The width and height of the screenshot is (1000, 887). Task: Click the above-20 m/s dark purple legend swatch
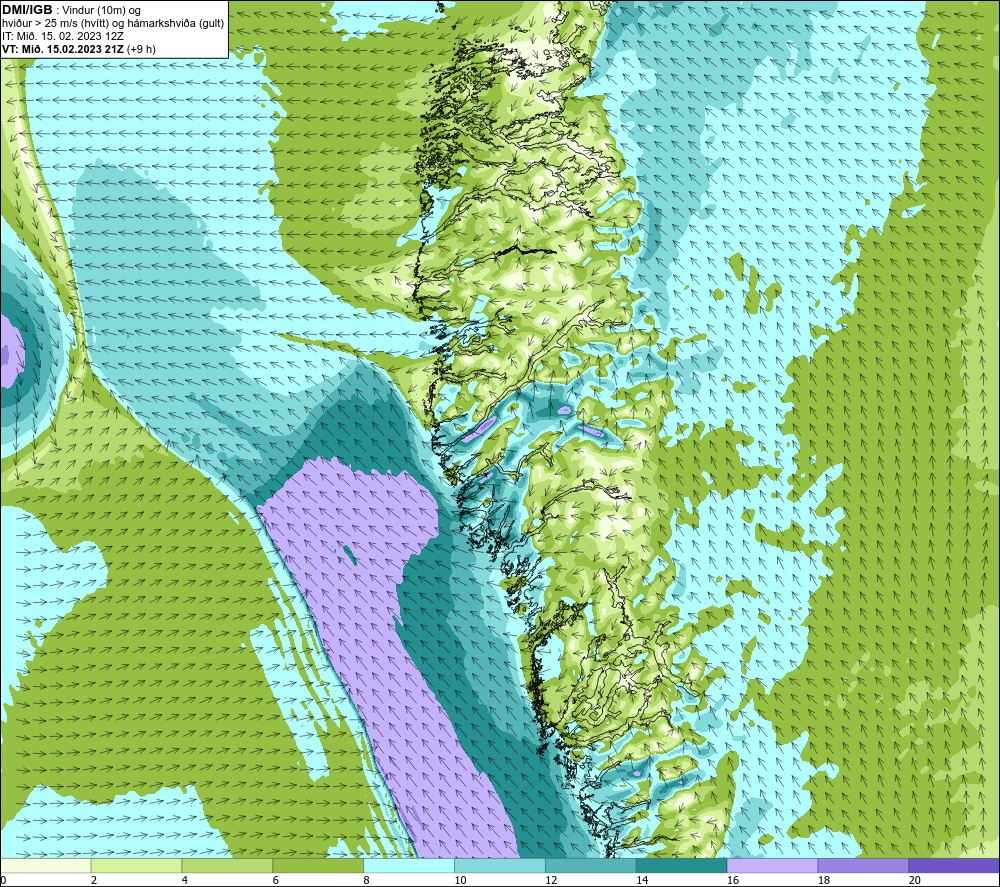tap(954, 865)
